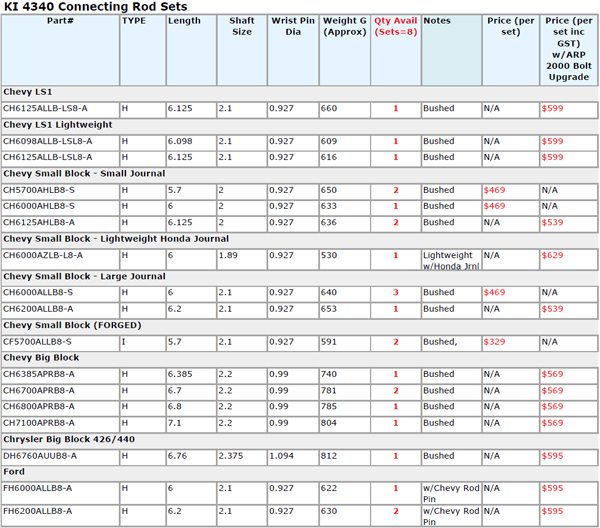
Task: Select part number CH6800APRB8-A
Action: click(39, 406)
